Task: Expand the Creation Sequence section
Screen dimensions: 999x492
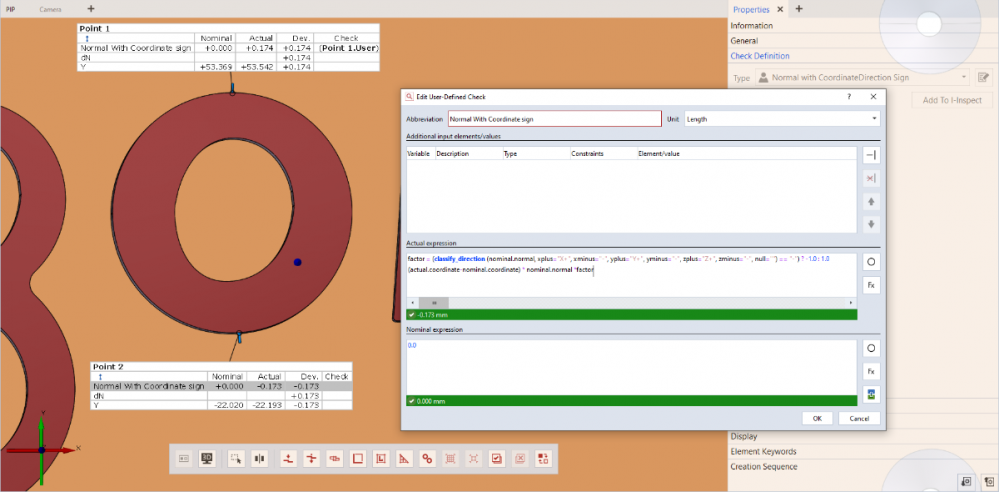Action: (764, 467)
